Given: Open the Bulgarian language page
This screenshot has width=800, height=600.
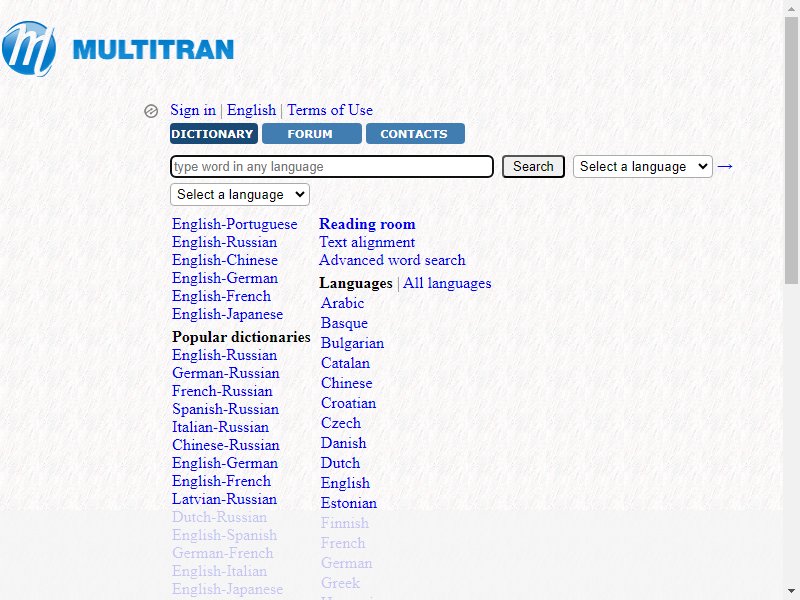Looking at the screenshot, I should (x=353, y=343).
